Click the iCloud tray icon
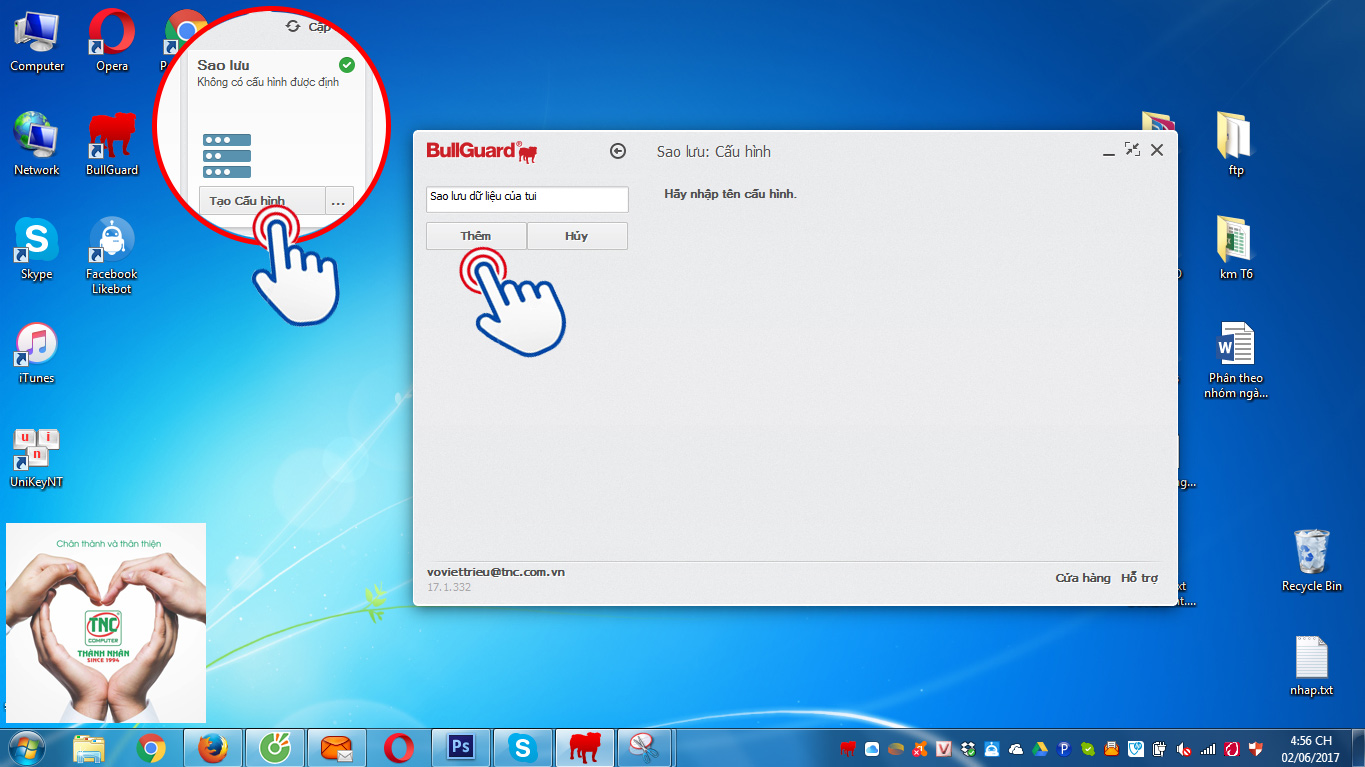The height and width of the screenshot is (767, 1365). (872, 748)
